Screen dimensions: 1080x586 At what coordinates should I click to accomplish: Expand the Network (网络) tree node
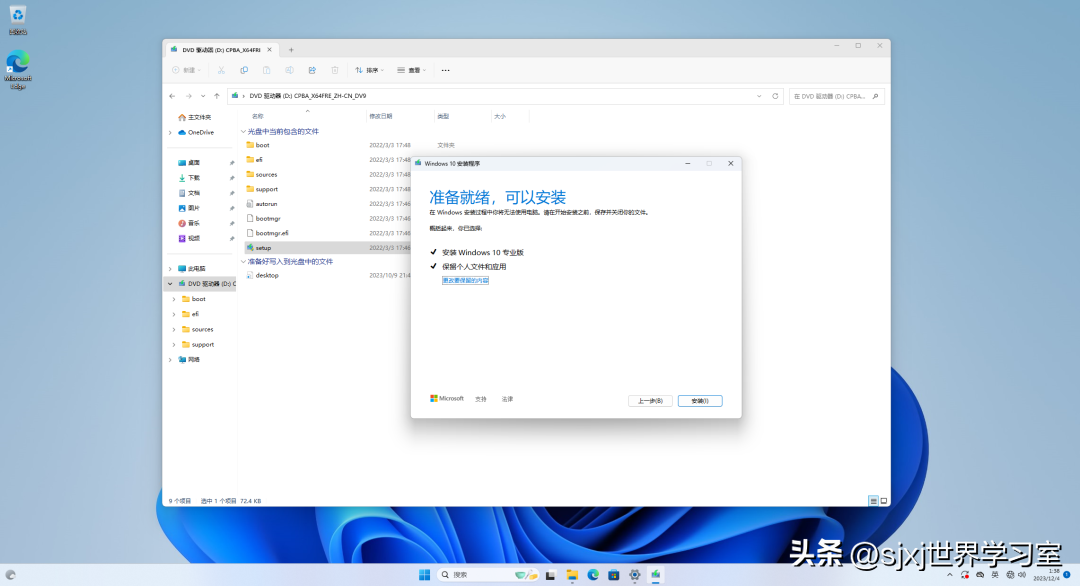pyautogui.click(x=171, y=359)
